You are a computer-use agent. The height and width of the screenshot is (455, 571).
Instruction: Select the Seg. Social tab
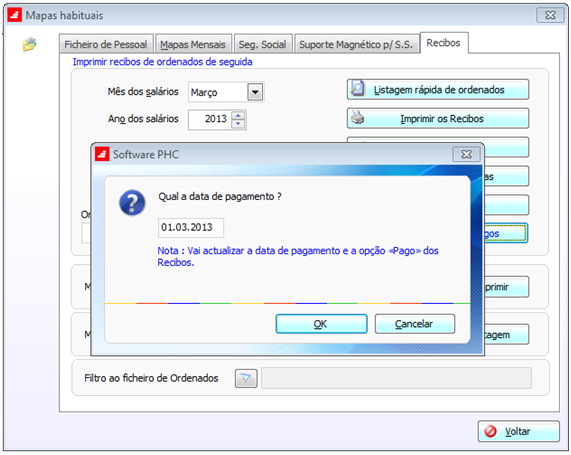[x=263, y=44]
